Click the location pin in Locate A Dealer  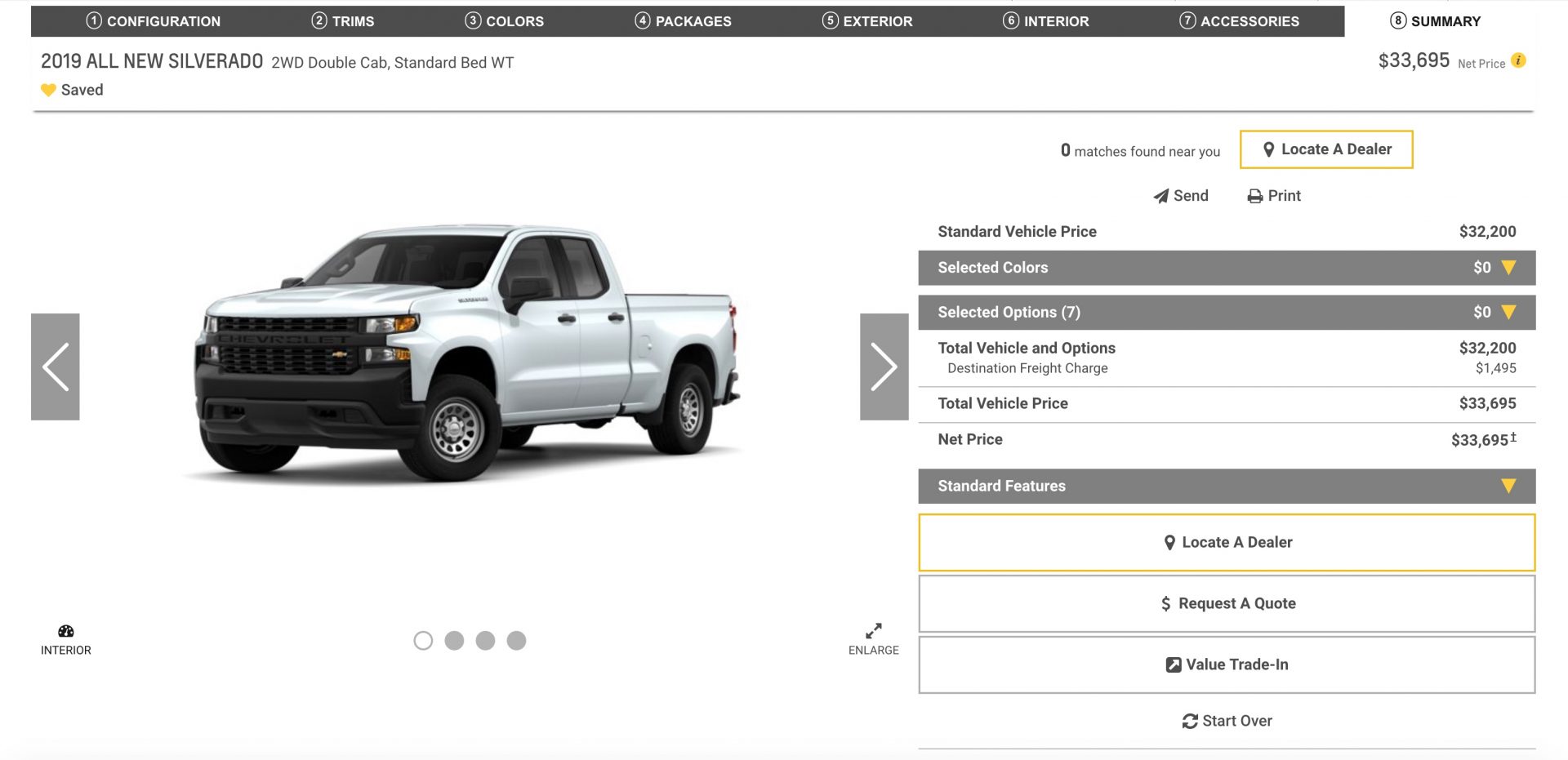(1269, 149)
